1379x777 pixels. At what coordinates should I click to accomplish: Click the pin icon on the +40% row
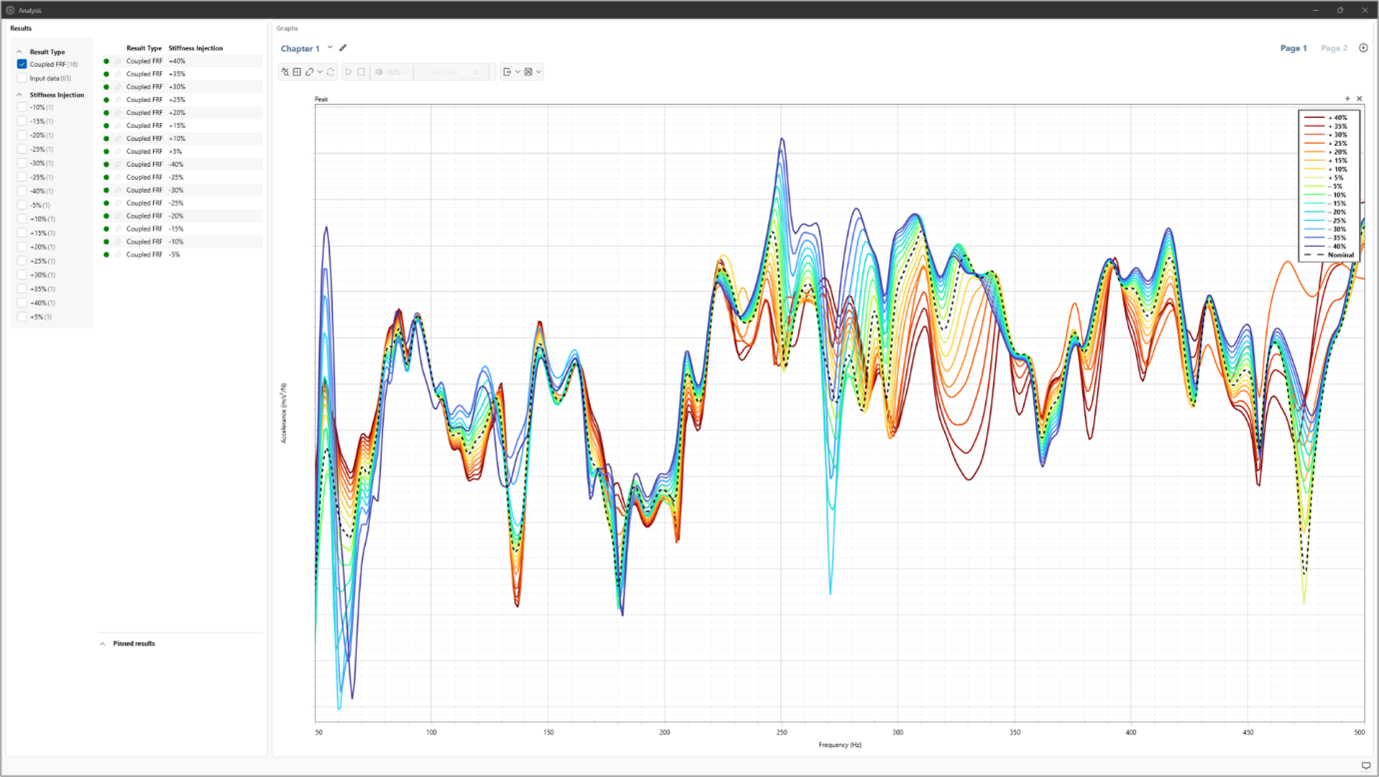[117, 61]
